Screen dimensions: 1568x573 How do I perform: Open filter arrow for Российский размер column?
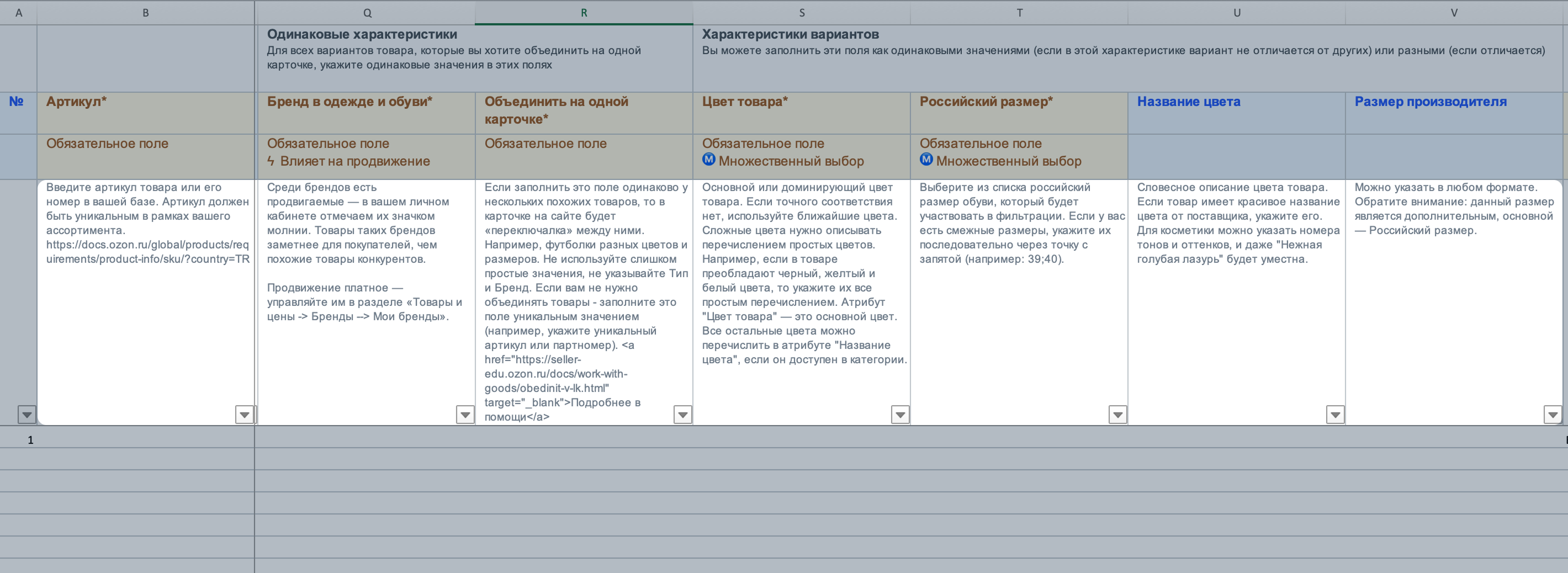tap(1117, 415)
